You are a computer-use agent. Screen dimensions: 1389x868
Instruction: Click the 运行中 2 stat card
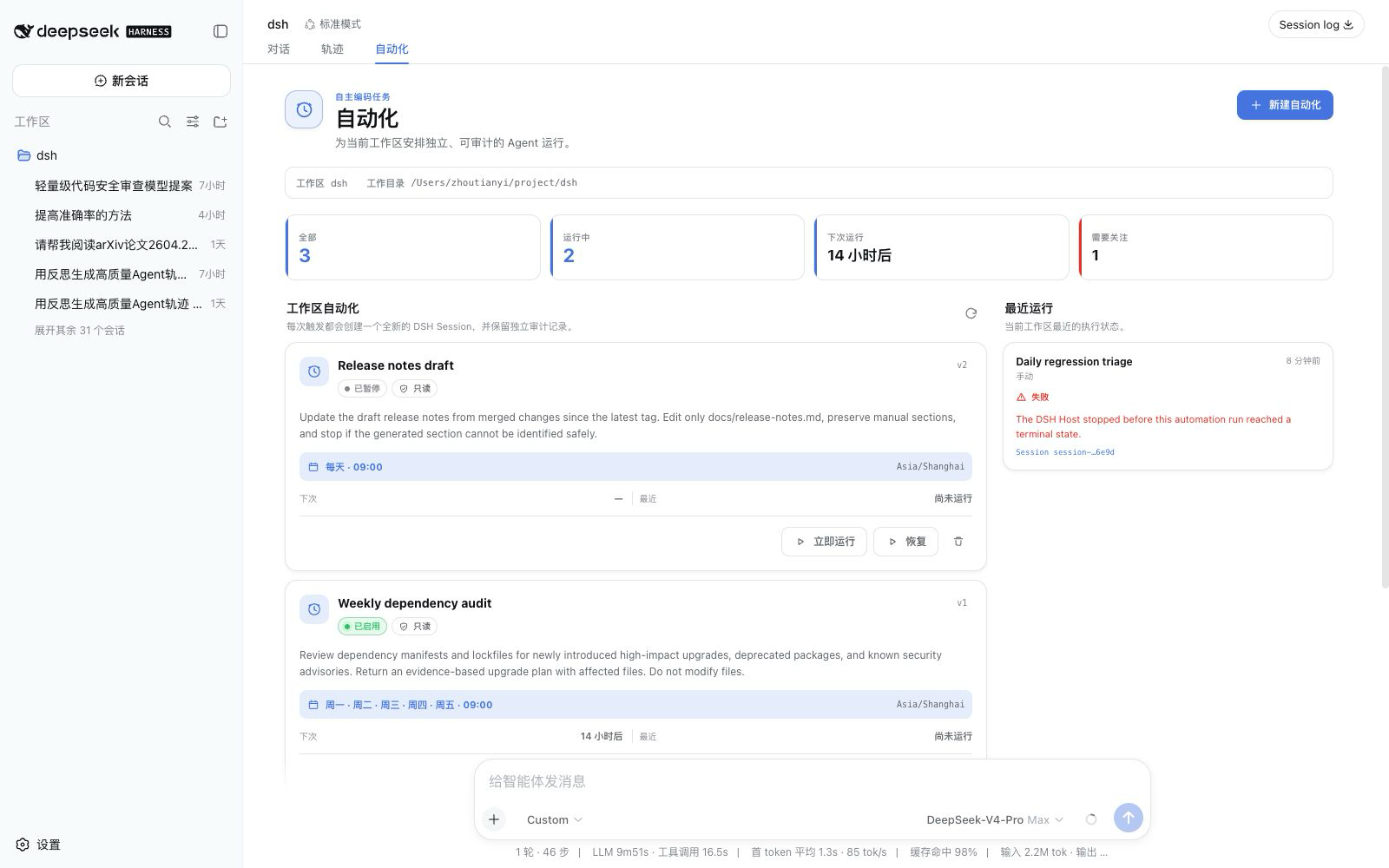(677, 247)
